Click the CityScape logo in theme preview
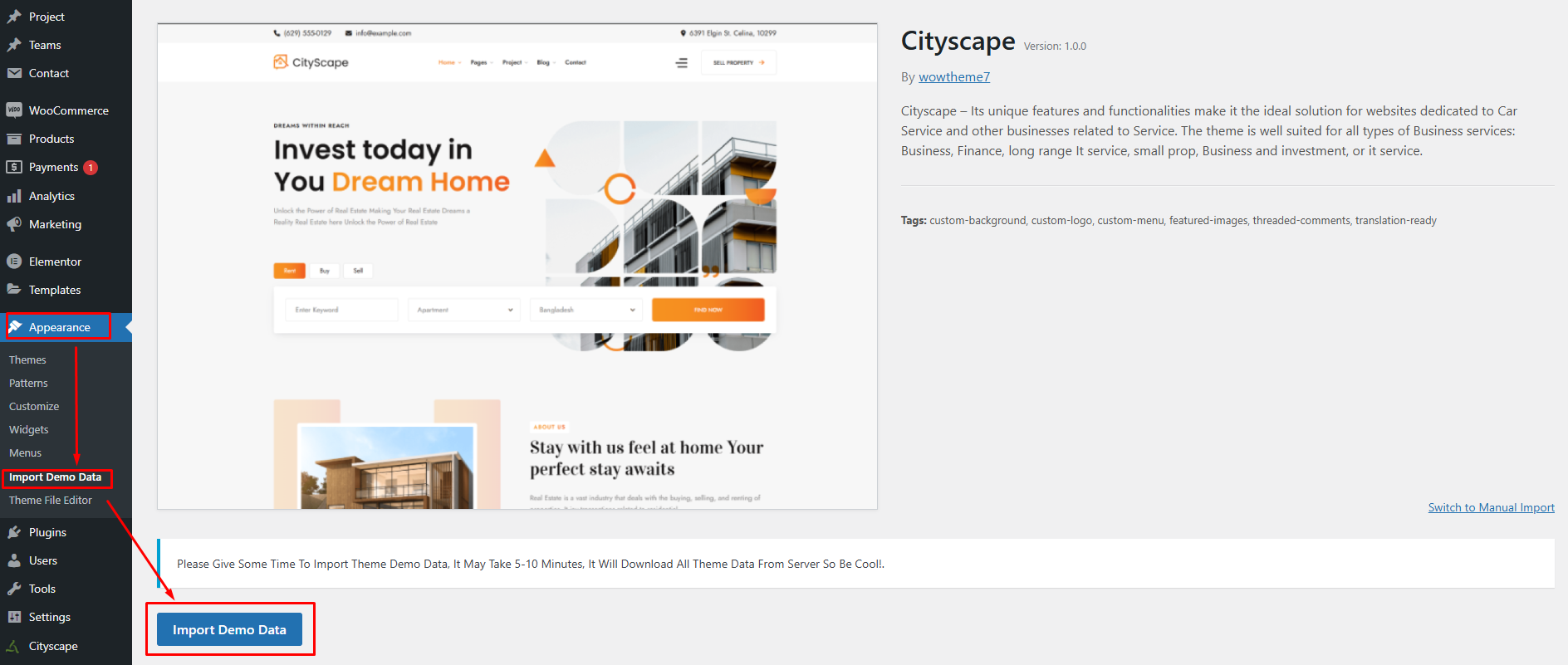The height and width of the screenshot is (665, 1568). click(x=311, y=62)
